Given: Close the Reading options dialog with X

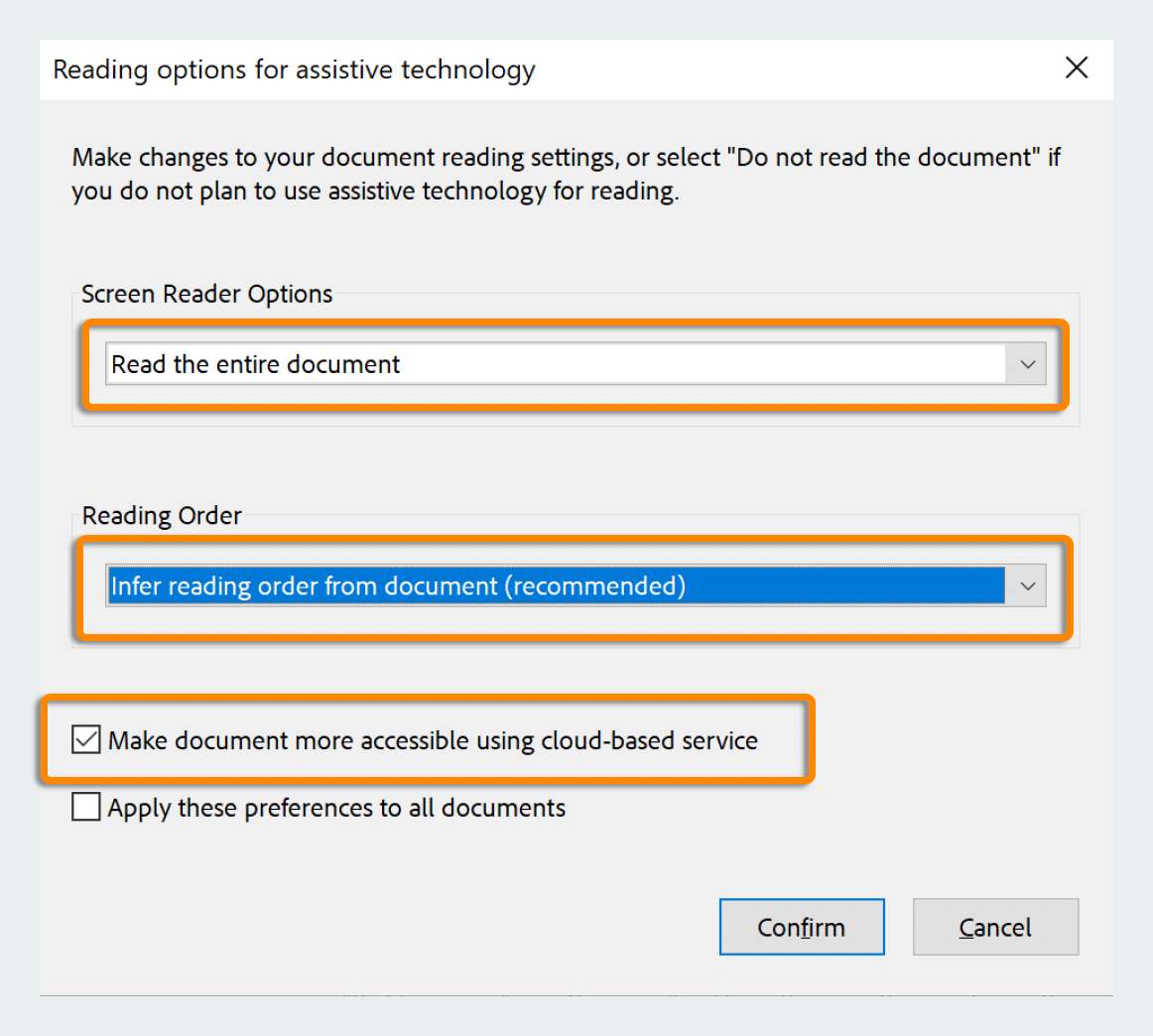Looking at the screenshot, I should click(x=1076, y=68).
